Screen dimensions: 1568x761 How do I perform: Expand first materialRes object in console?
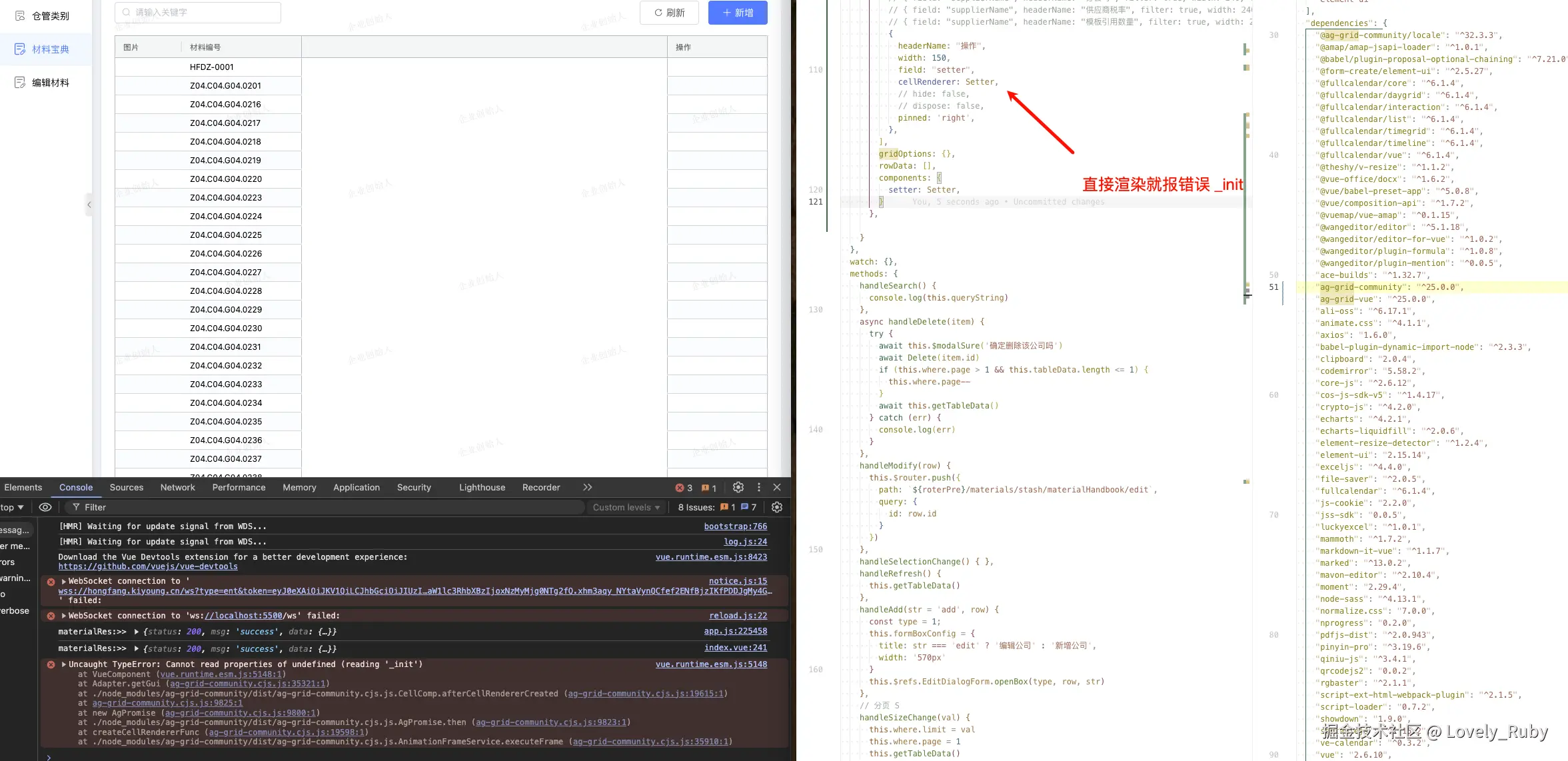[x=137, y=632]
